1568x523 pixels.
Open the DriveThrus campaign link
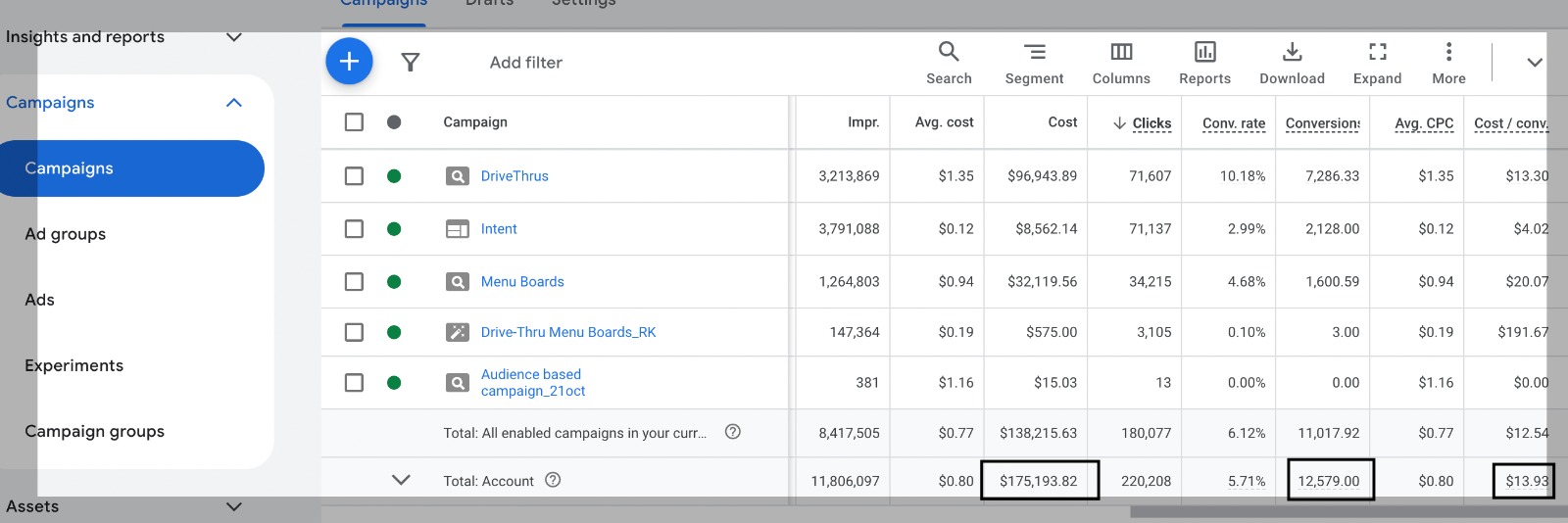point(514,176)
